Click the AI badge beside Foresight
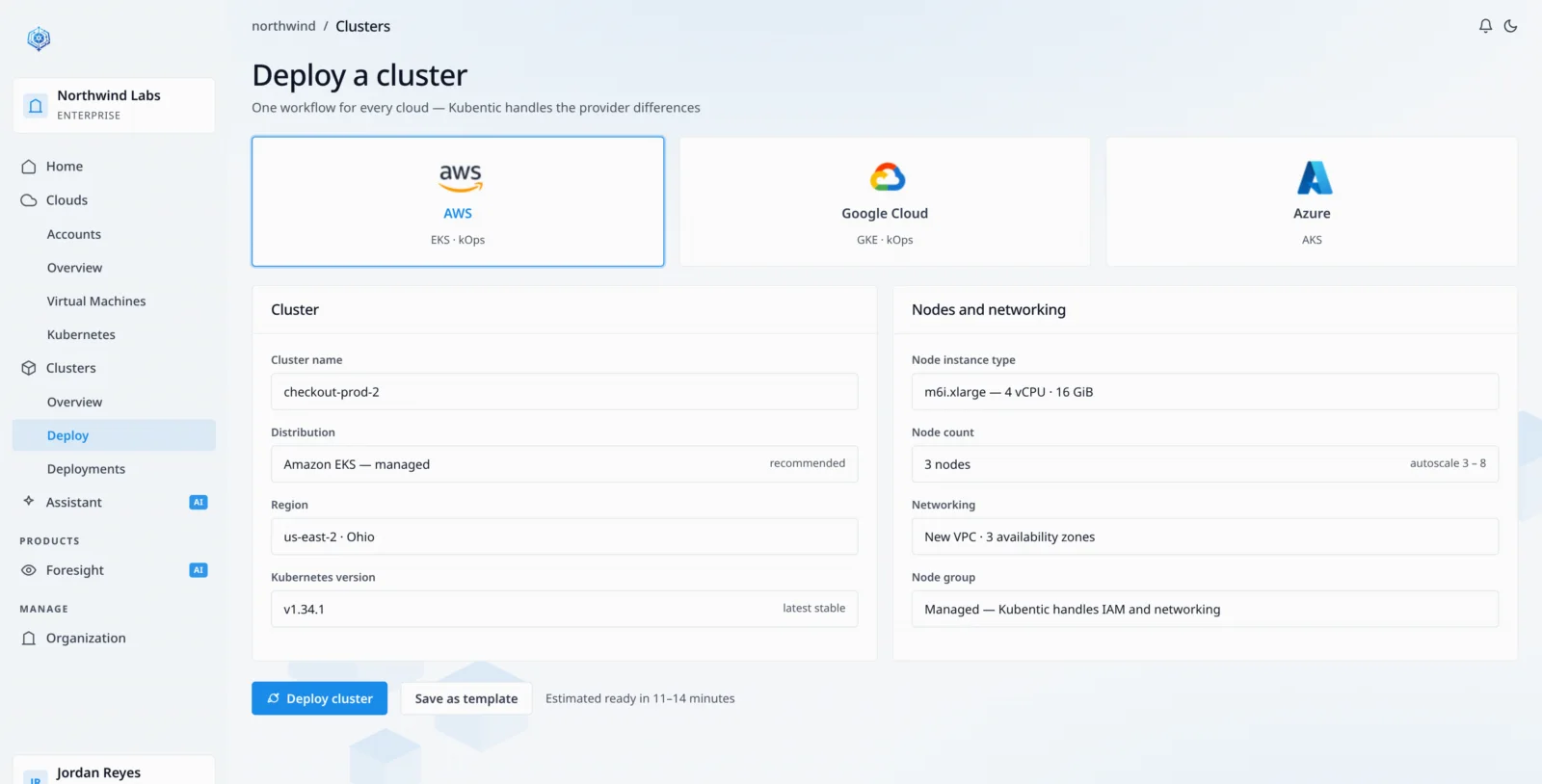This screenshot has width=1542, height=784. point(199,570)
